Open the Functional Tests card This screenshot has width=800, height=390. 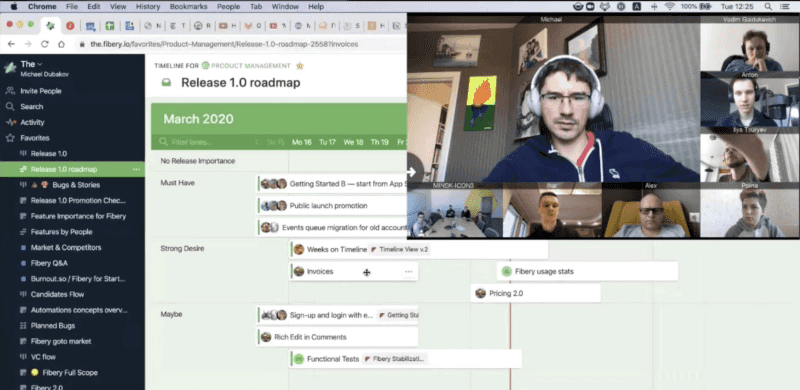click(x=405, y=359)
